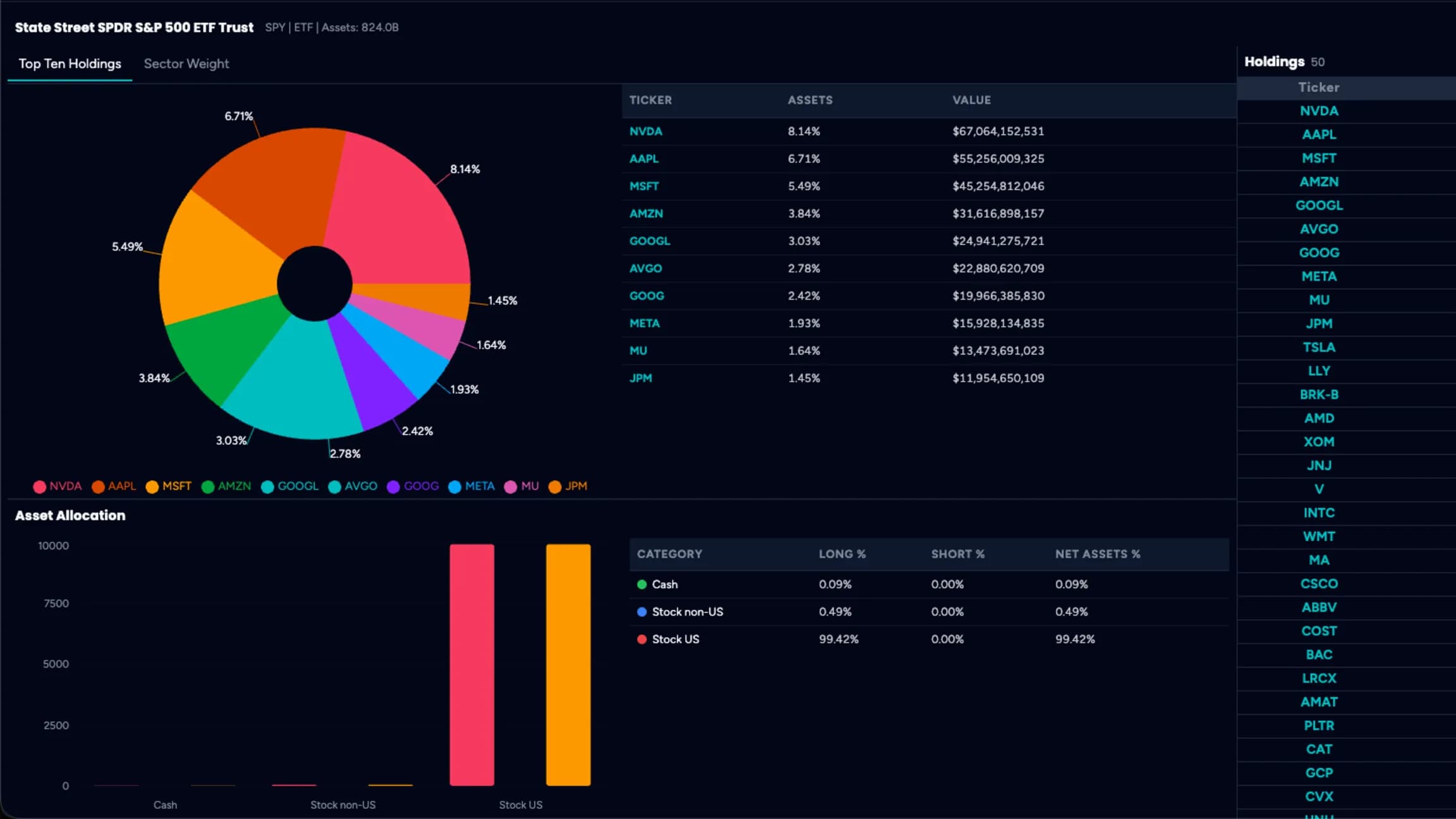Toggle GOOG legend entry below pie chart

point(413,486)
